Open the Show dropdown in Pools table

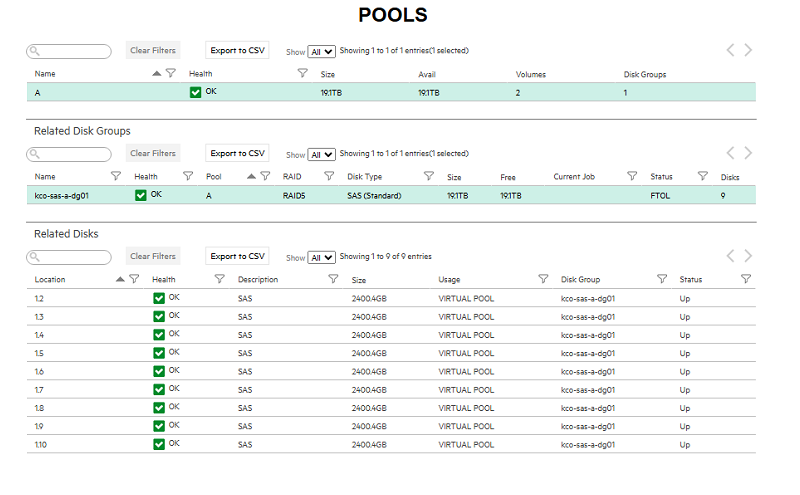coord(321,52)
